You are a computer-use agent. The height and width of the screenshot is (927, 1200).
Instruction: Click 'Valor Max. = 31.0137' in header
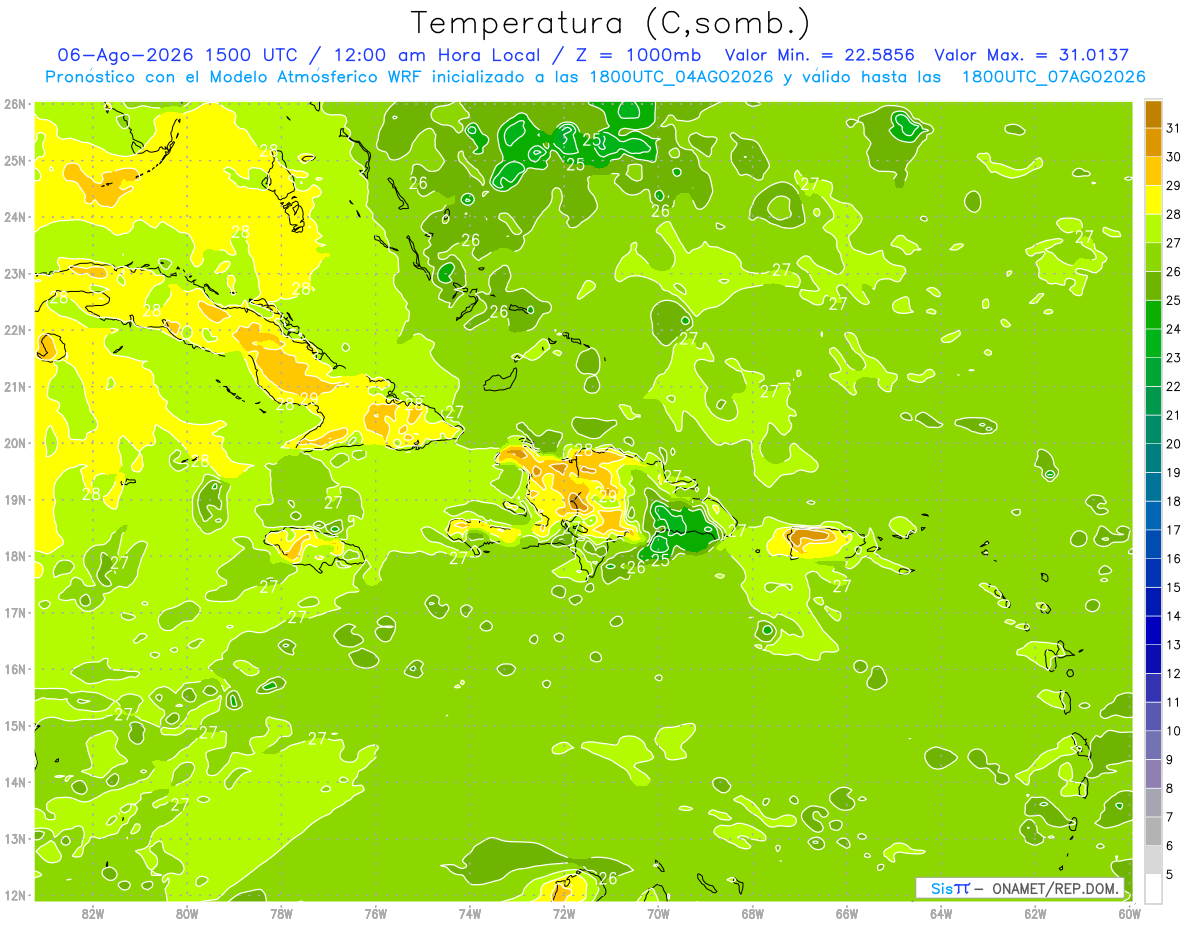point(1032,55)
